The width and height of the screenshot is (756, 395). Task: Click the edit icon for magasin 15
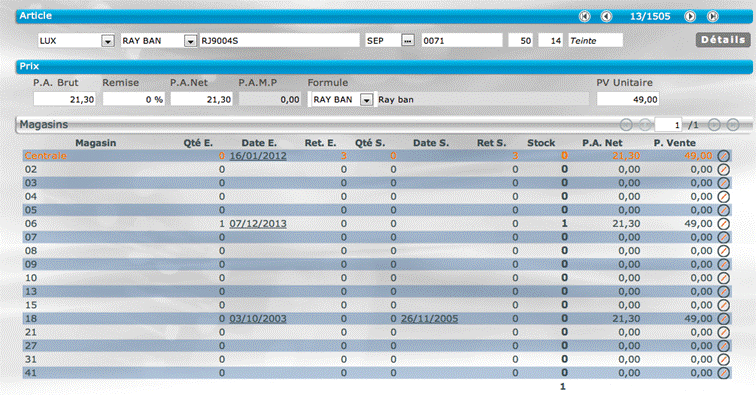pyautogui.click(x=723, y=305)
